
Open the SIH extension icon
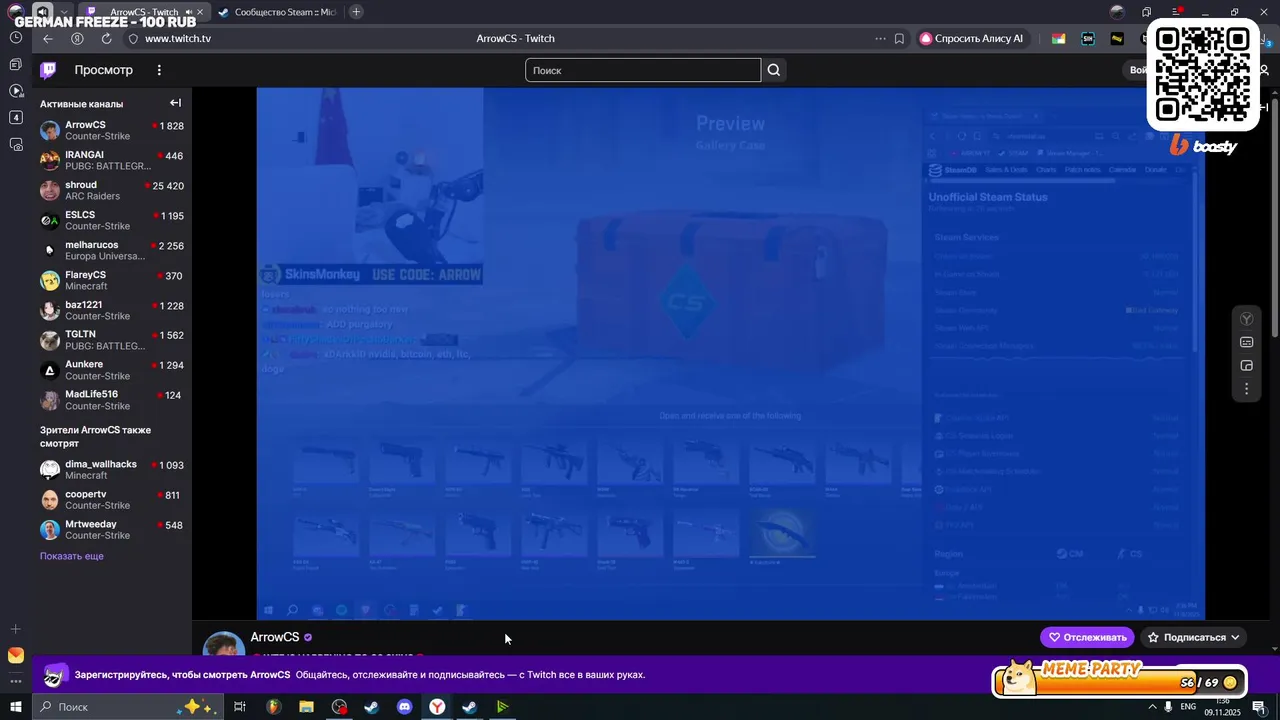[x=1088, y=39]
